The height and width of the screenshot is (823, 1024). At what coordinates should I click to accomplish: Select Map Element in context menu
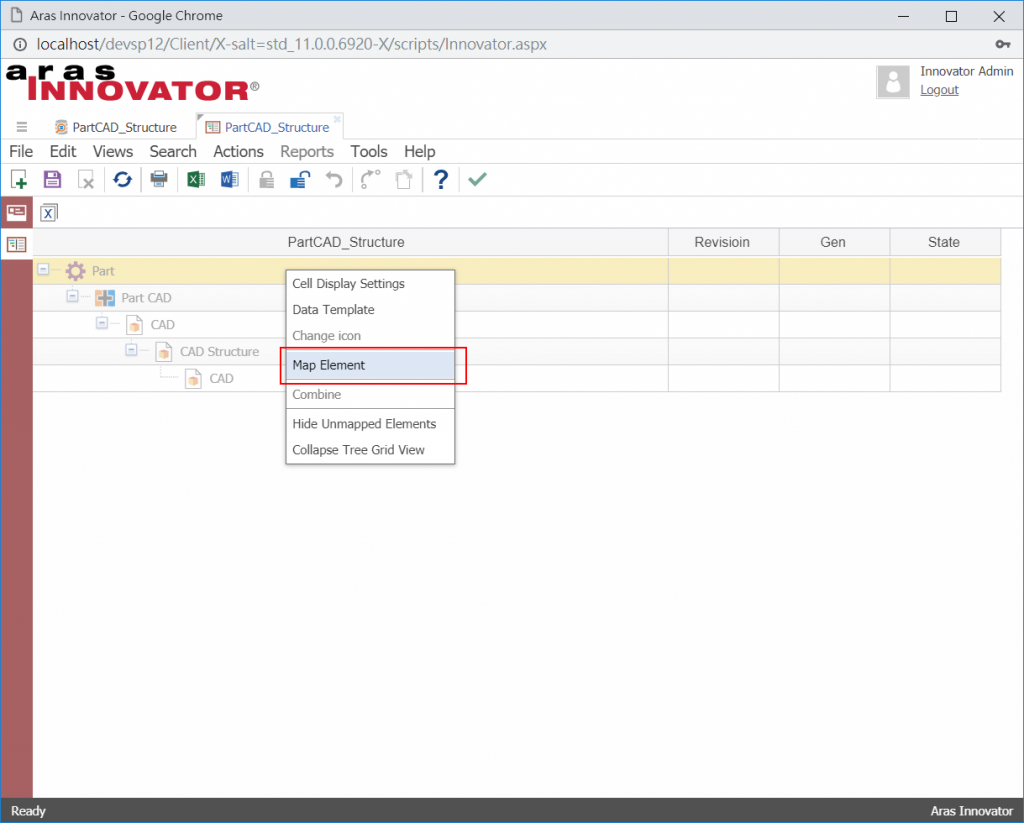[x=370, y=365]
